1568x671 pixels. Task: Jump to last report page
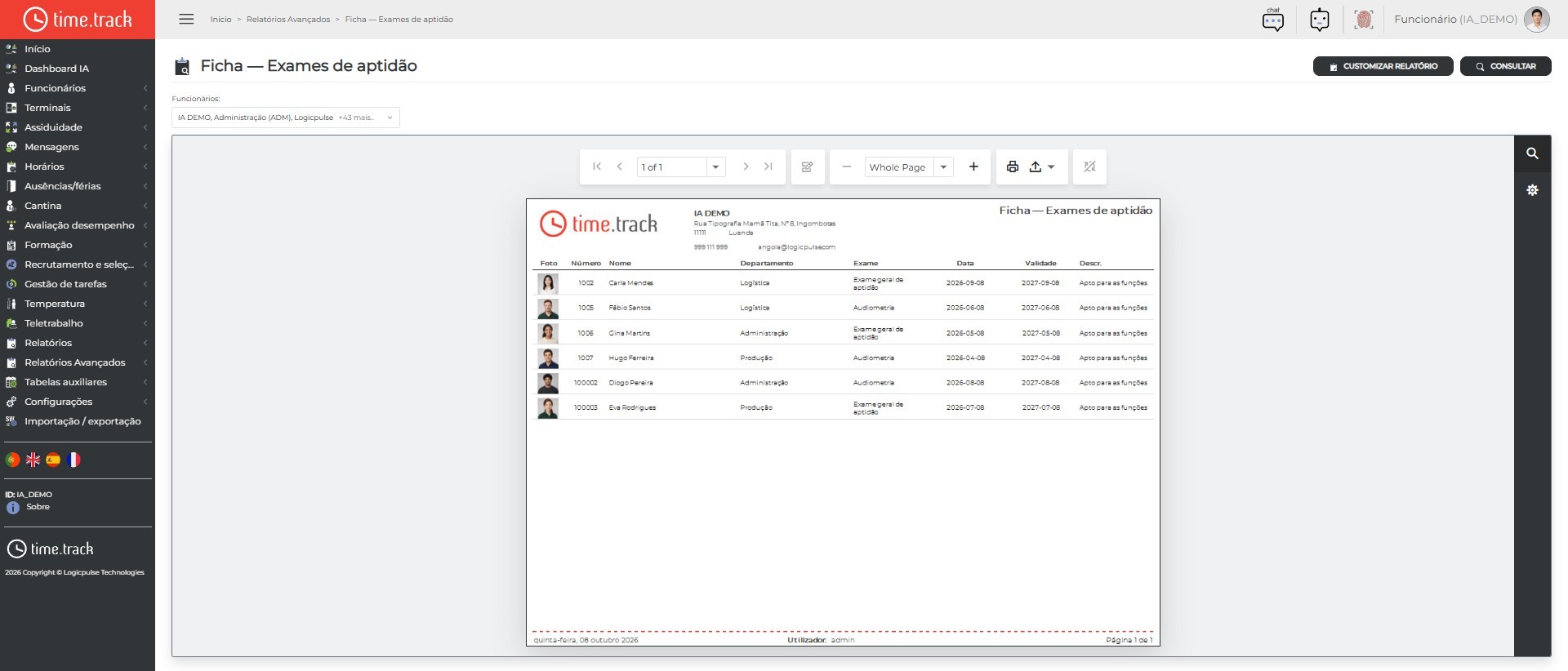[768, 167]
